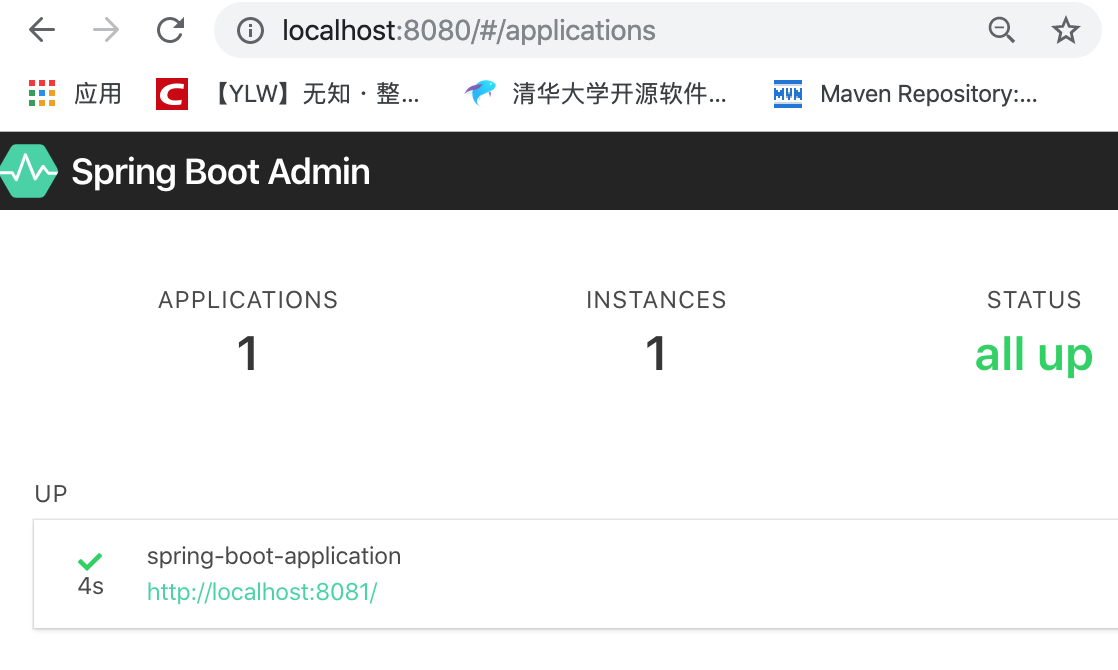
Task: Click the instances count value 1
Action: click(x=655, y=354)
